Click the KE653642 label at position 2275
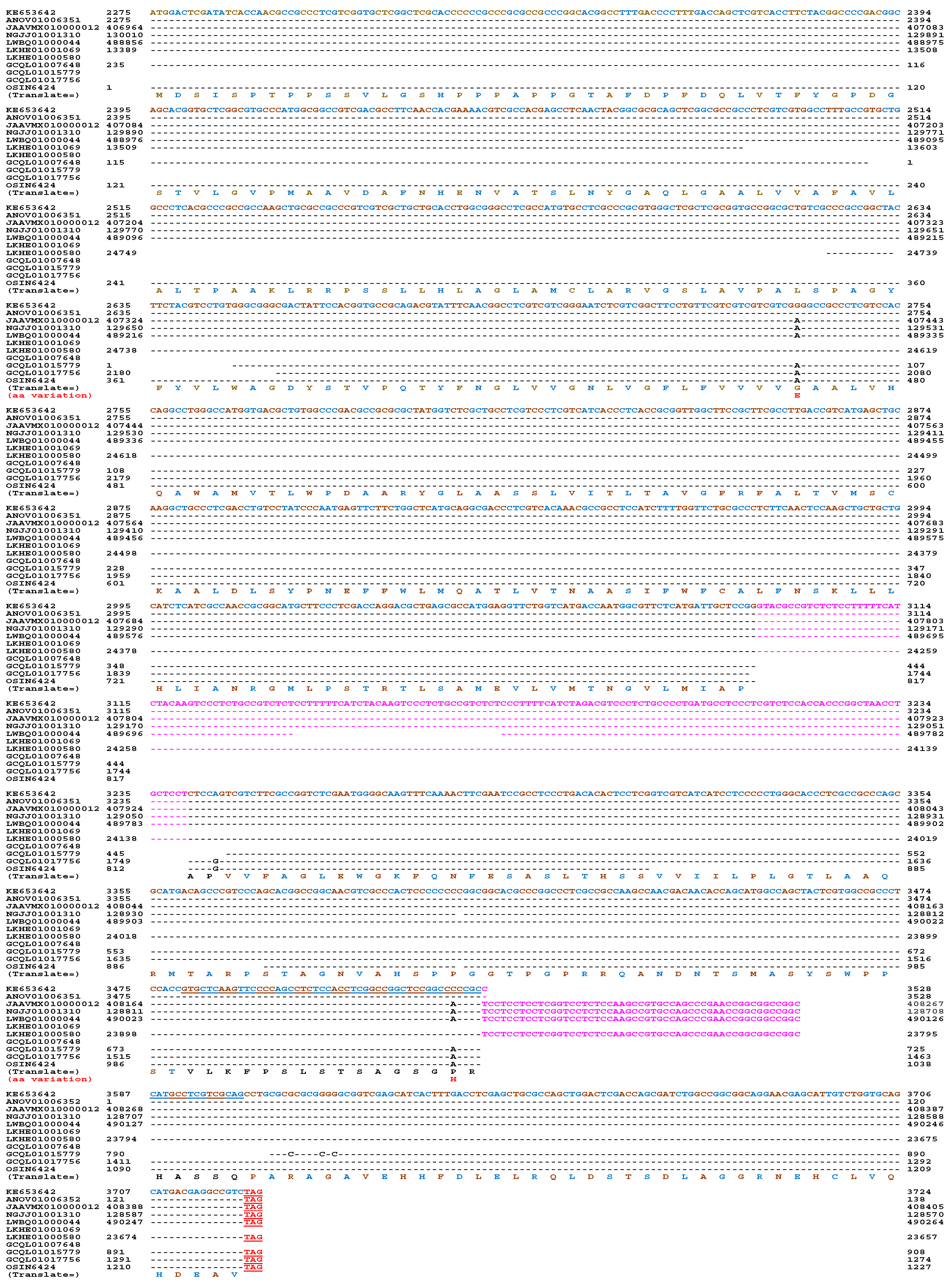Viewport: 952px width, 1284px height. 31,12
